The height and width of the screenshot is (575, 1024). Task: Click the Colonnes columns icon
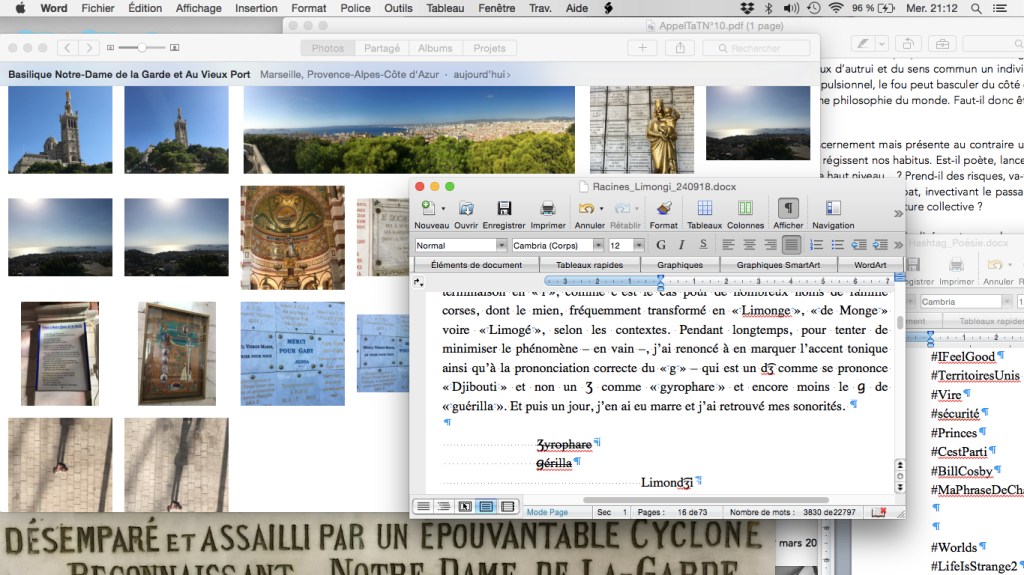[x=745, y=209]
